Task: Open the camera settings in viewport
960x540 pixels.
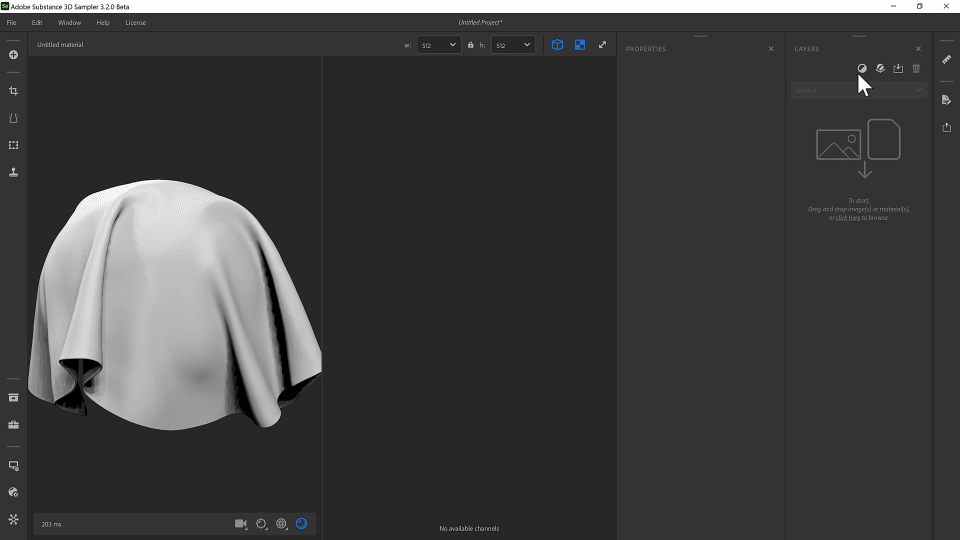Action: point(241,524)
